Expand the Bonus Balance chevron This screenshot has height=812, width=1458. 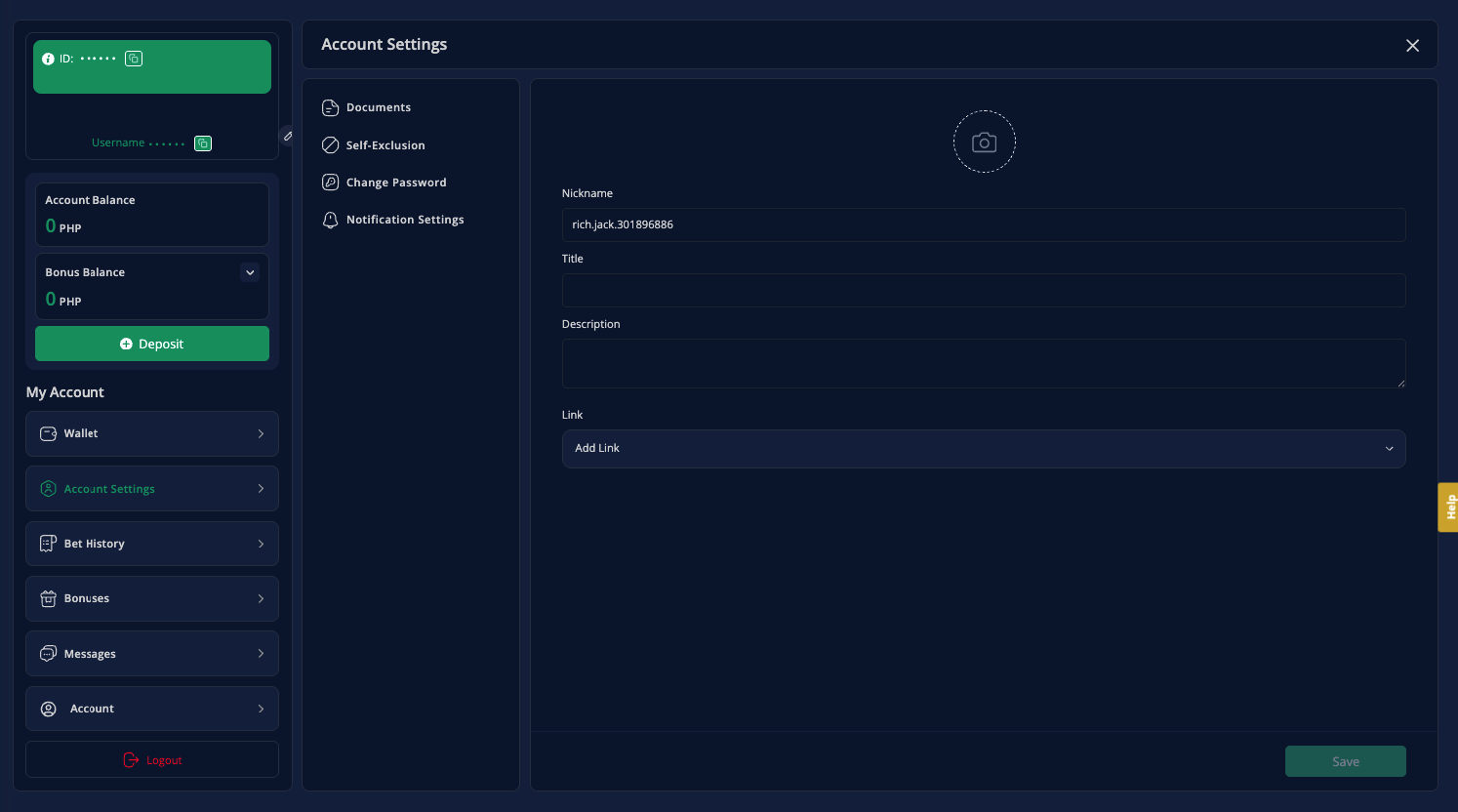pos(250,272)
